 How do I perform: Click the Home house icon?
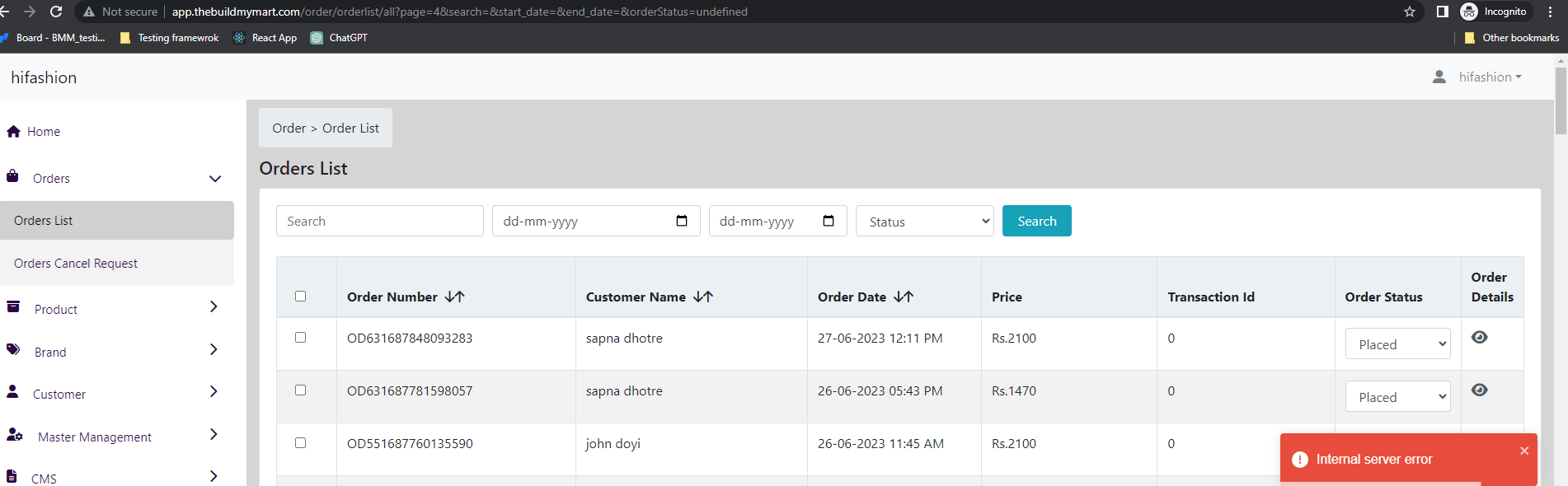[x=13, y=131]
